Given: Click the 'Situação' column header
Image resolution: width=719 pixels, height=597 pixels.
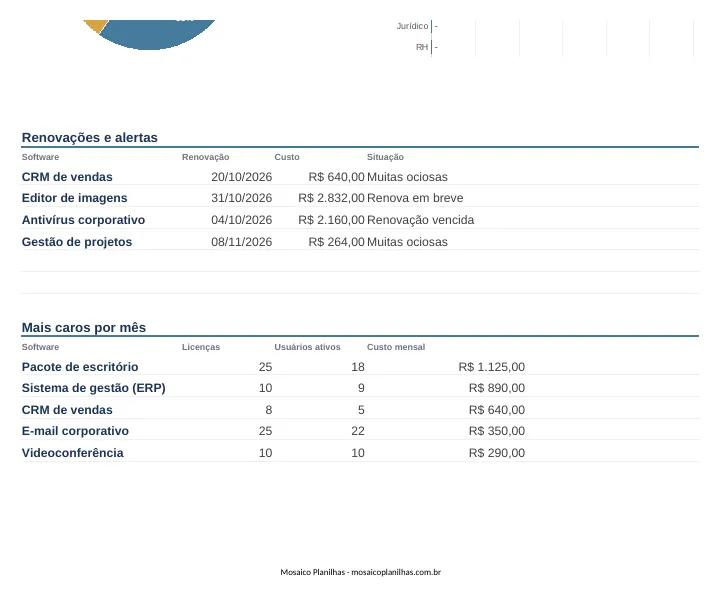Looking at the screenshot, I should 385,157.
